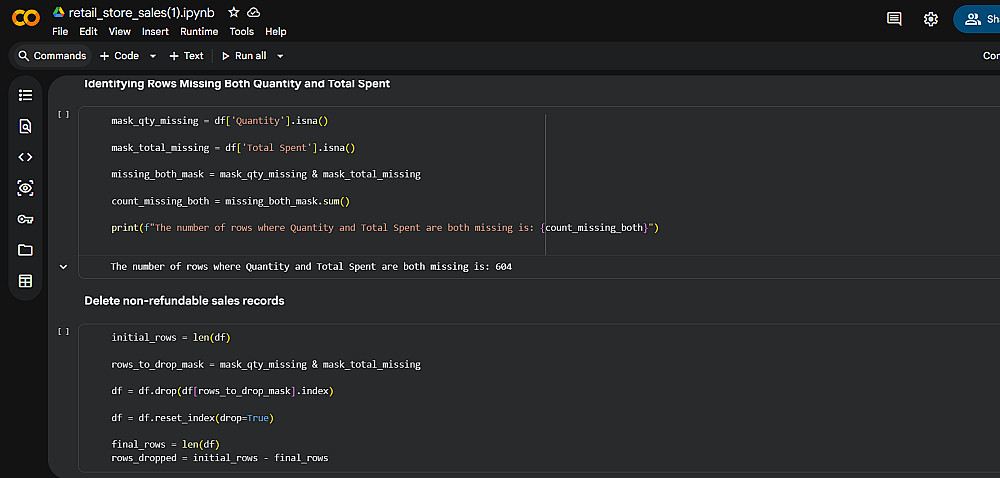Viewport: 1000px width, 478px height.
Task: Open the Tools menu
Action: click(241, 31)
